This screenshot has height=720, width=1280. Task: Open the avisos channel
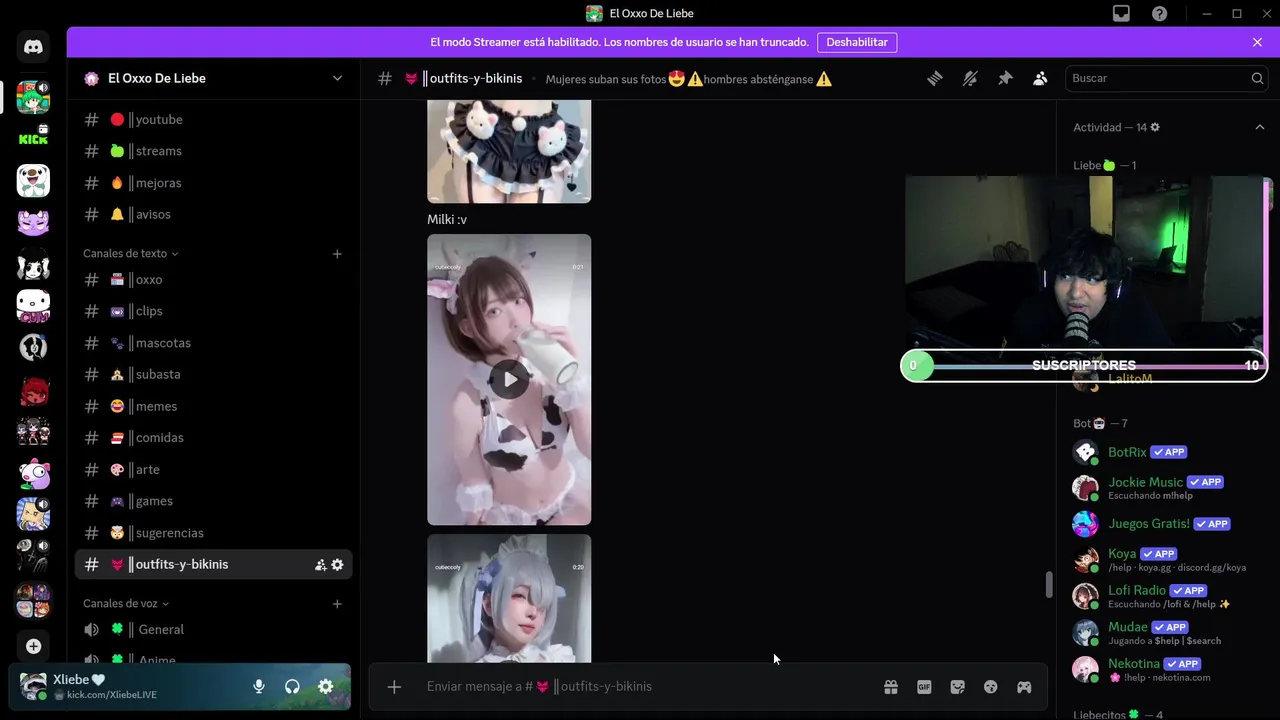[x=213, y=214]
